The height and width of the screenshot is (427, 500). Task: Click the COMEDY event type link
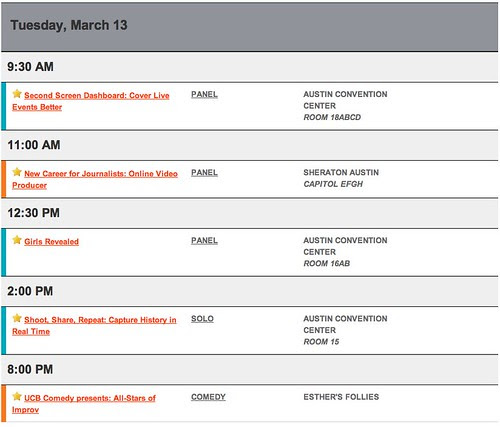[x=208, y=397]
